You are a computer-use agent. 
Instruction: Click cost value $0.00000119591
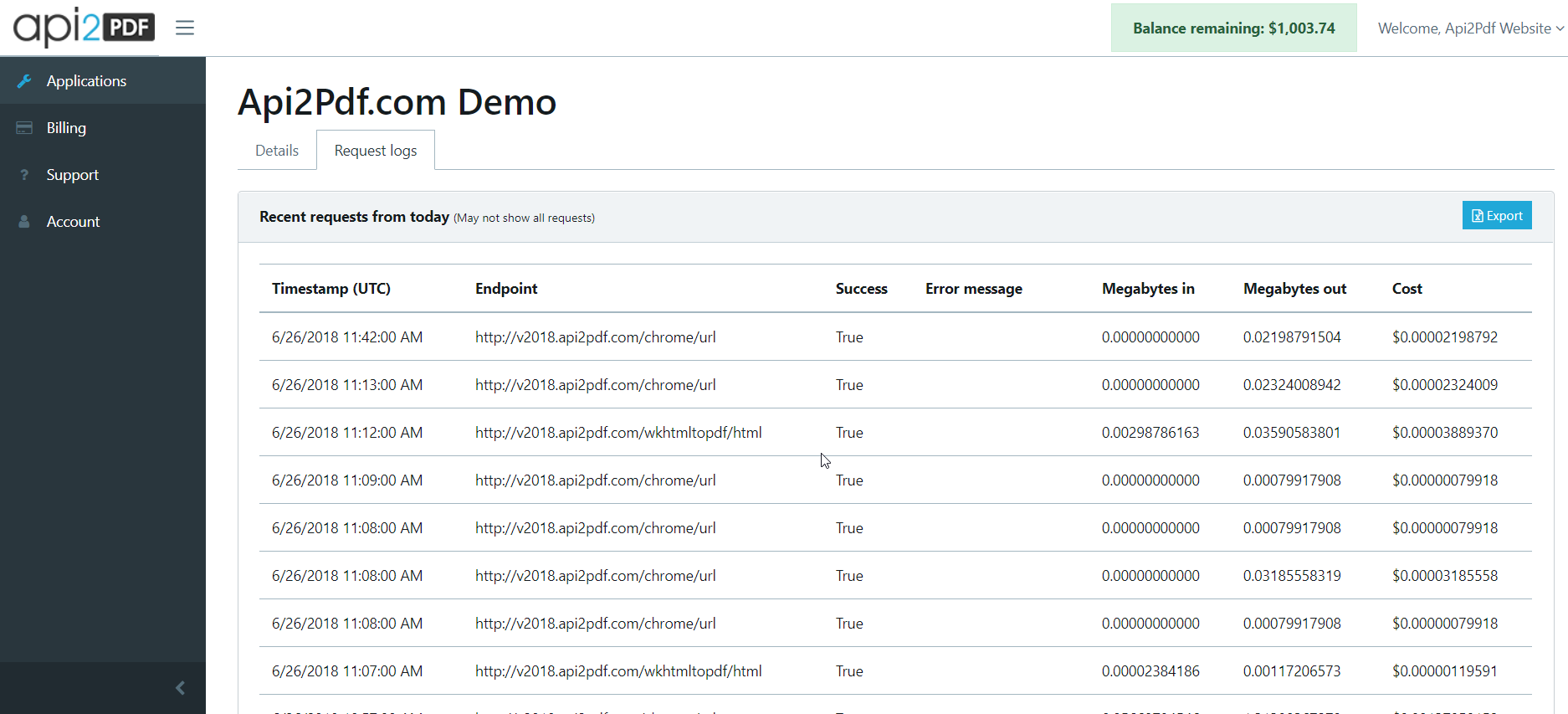[1445, 671]
